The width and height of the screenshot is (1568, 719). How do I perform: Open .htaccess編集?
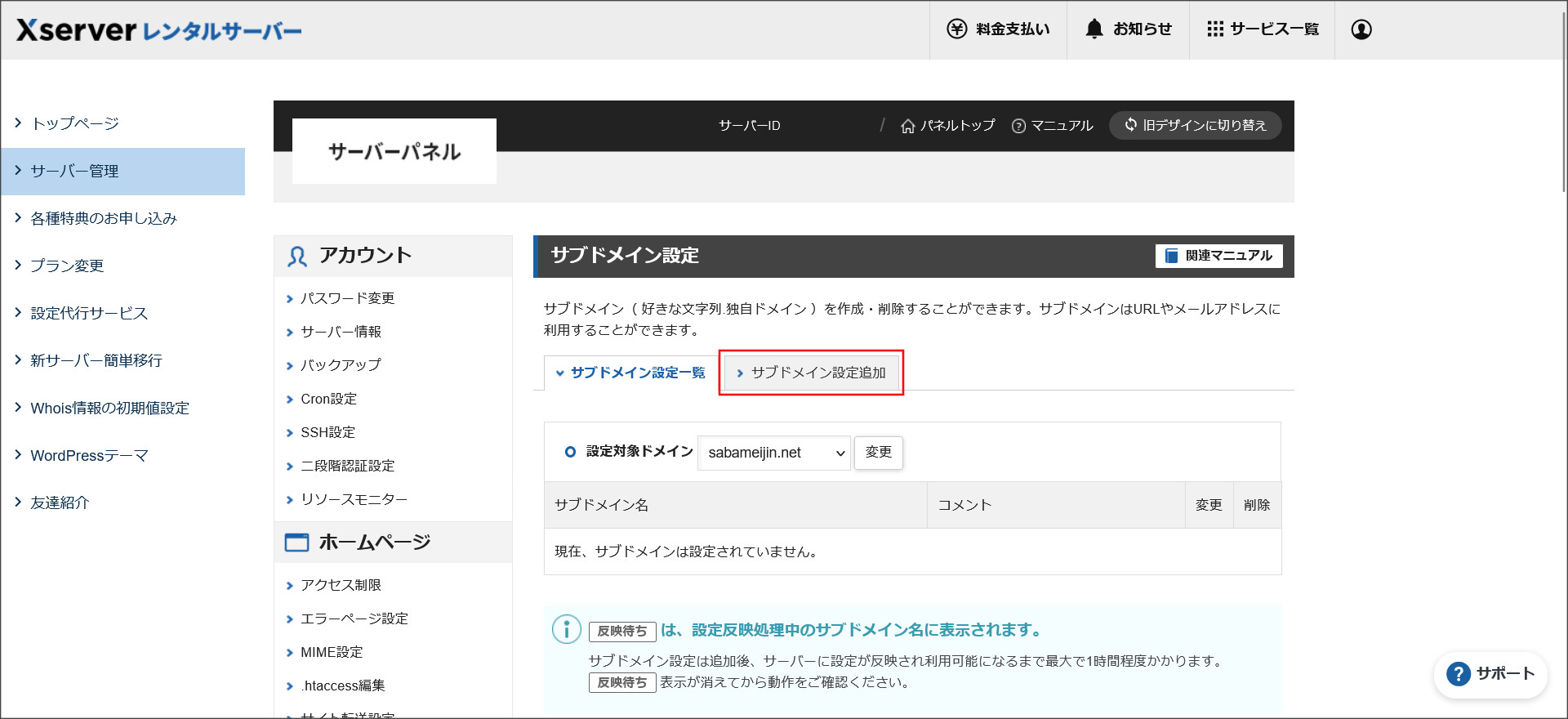coord(343,686)
